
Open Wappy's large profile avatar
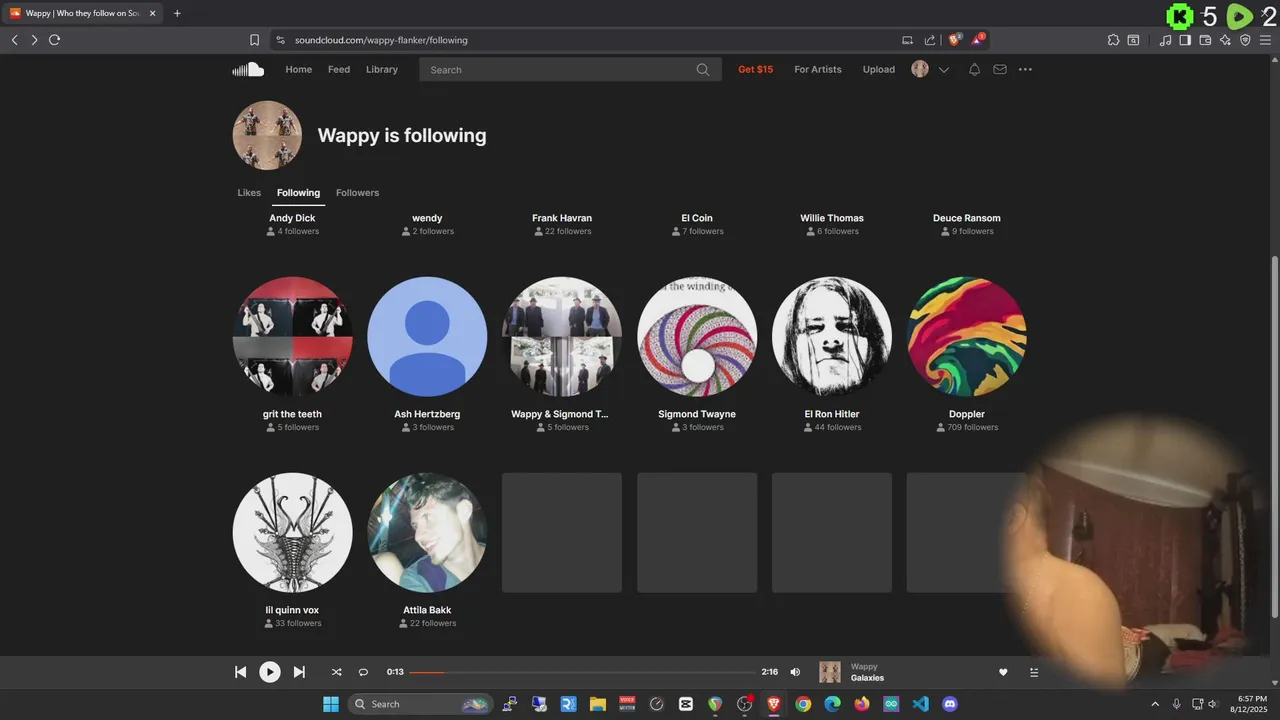pyautogui.click(x=267, y=135)
